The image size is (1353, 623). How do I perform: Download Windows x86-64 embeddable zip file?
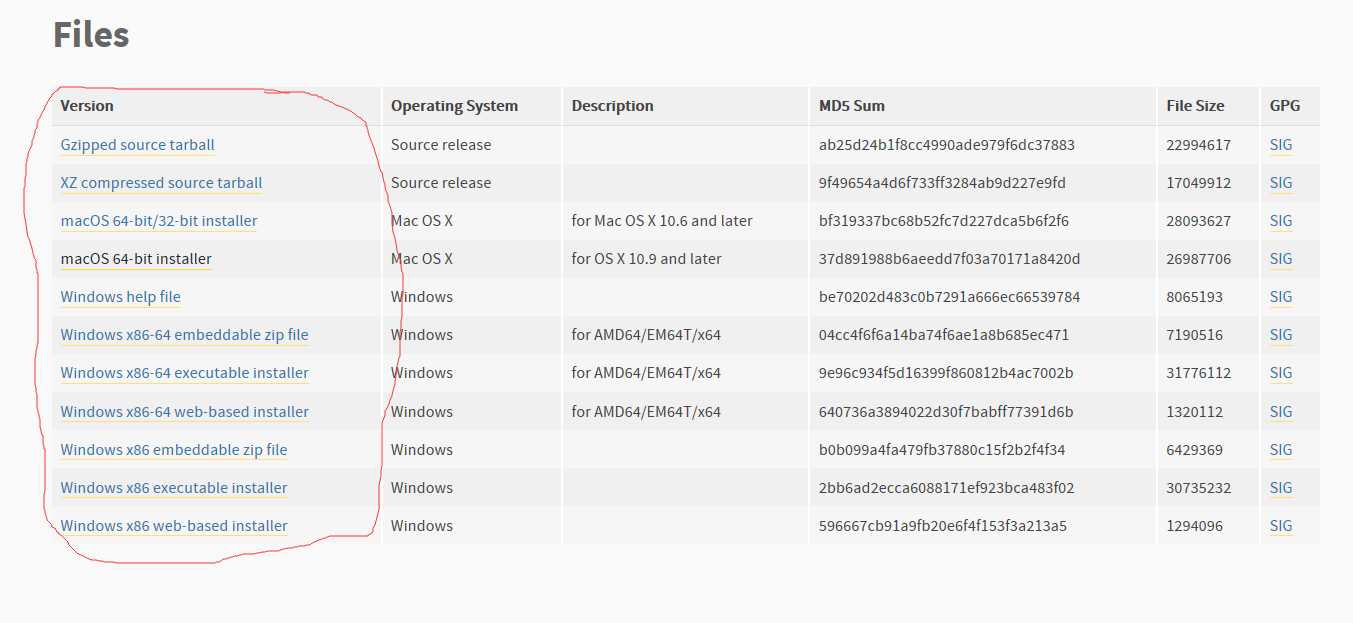(184, 335)
